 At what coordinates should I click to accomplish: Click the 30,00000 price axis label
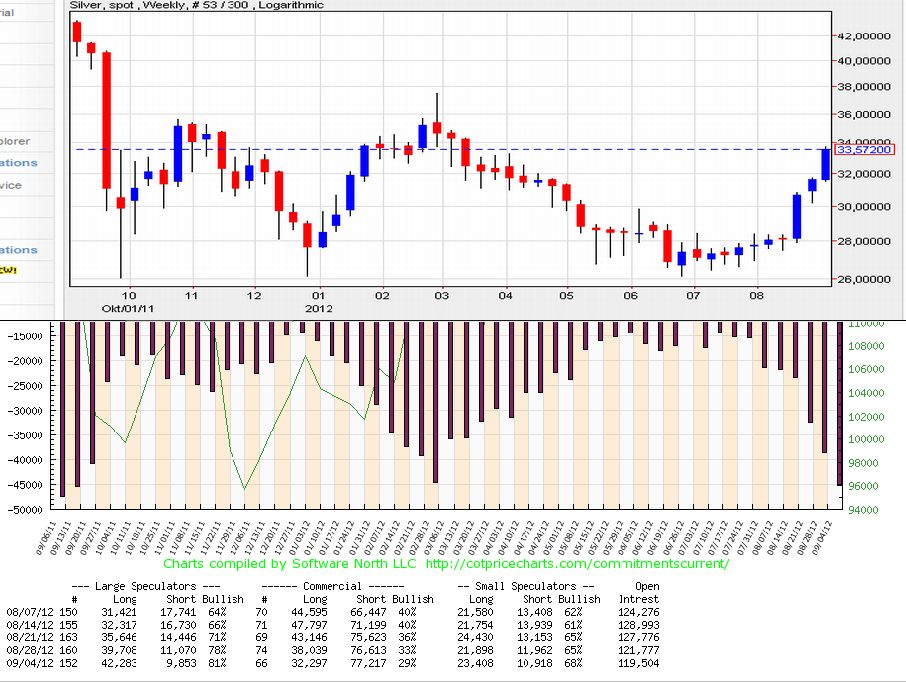864,207
